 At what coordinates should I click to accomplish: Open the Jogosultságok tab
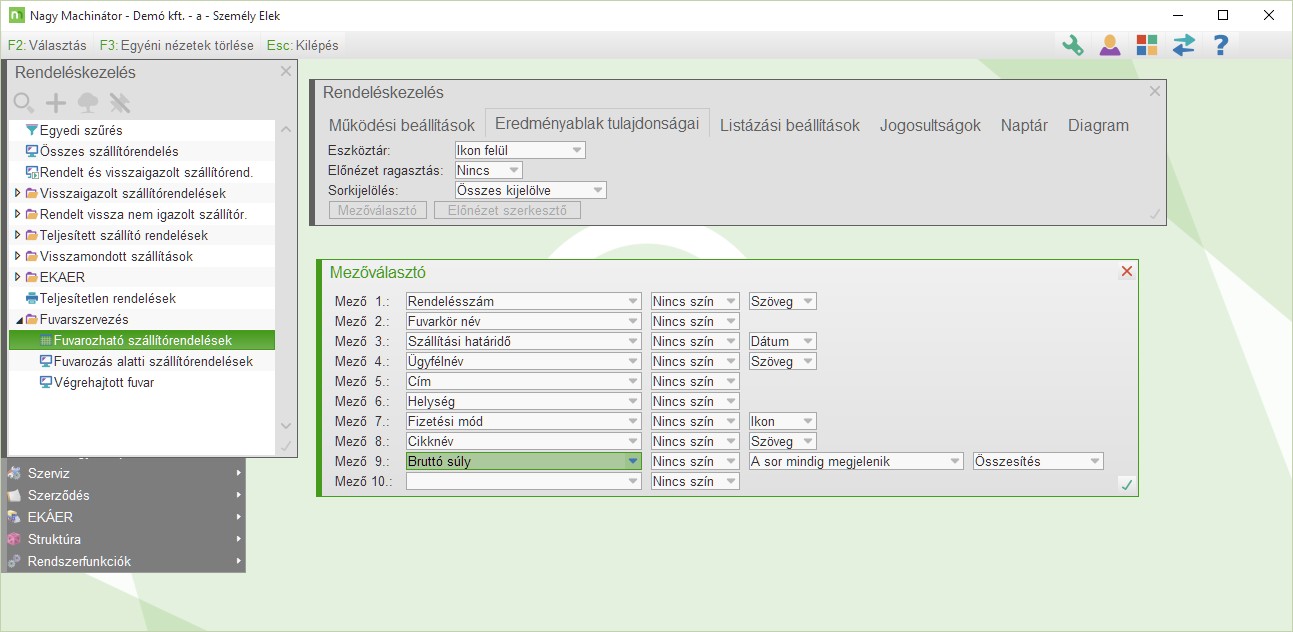pyautogui.click(x=930, y=125)
